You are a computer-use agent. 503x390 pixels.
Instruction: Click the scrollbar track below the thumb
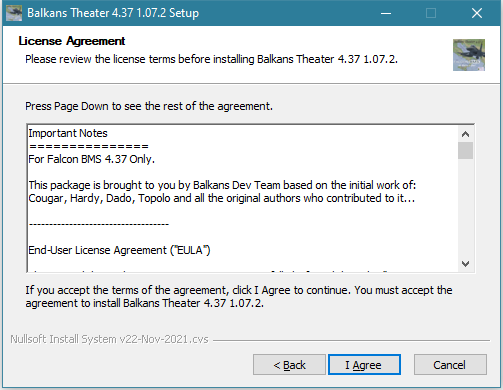tap(466, 207)
